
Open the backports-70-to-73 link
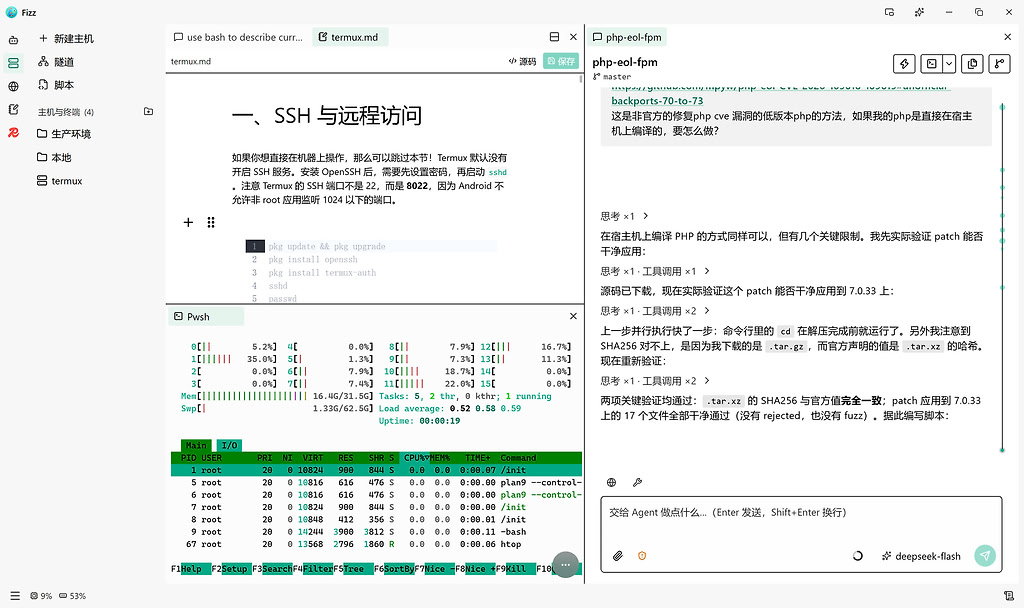(657, 101)
